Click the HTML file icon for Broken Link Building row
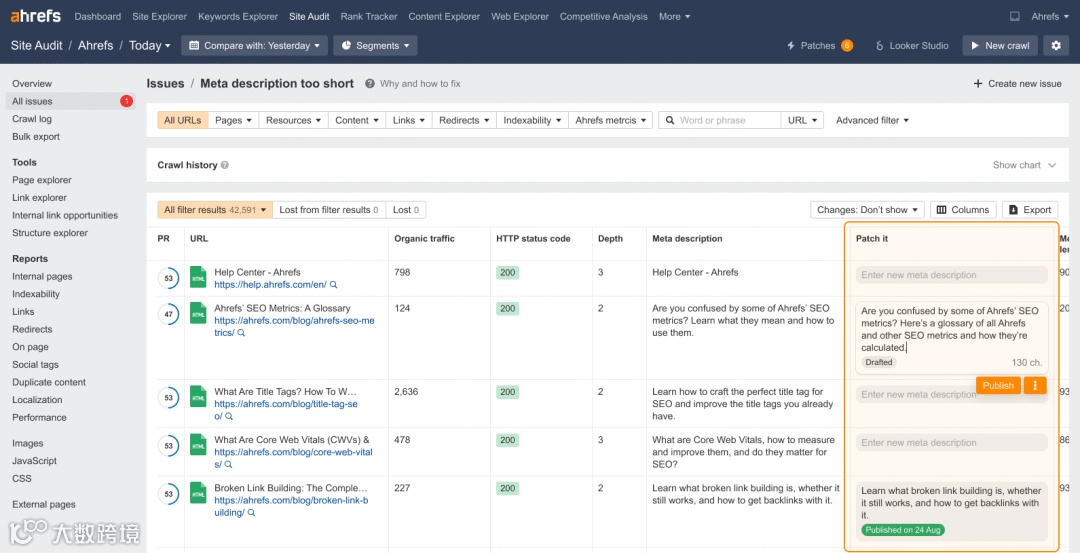This screenshot has height=553, width=1080. (198, 492)
